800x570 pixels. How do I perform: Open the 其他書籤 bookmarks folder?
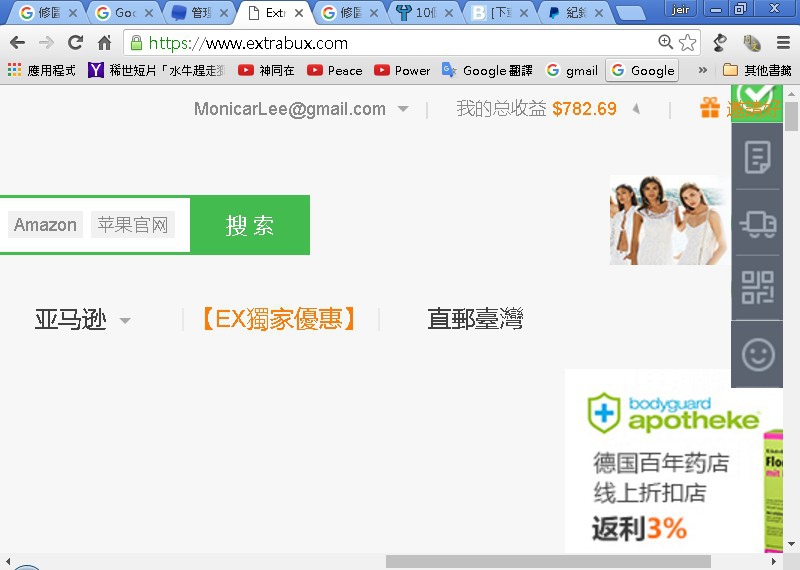tap(757, 70)
